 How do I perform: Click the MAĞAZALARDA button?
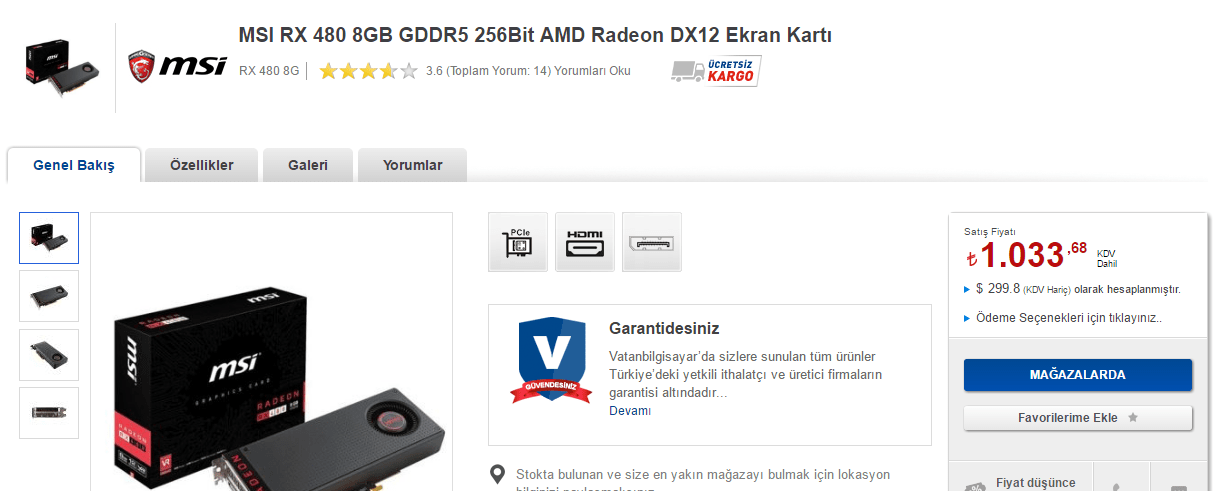pyautogui.click(x=1078, y=375)
